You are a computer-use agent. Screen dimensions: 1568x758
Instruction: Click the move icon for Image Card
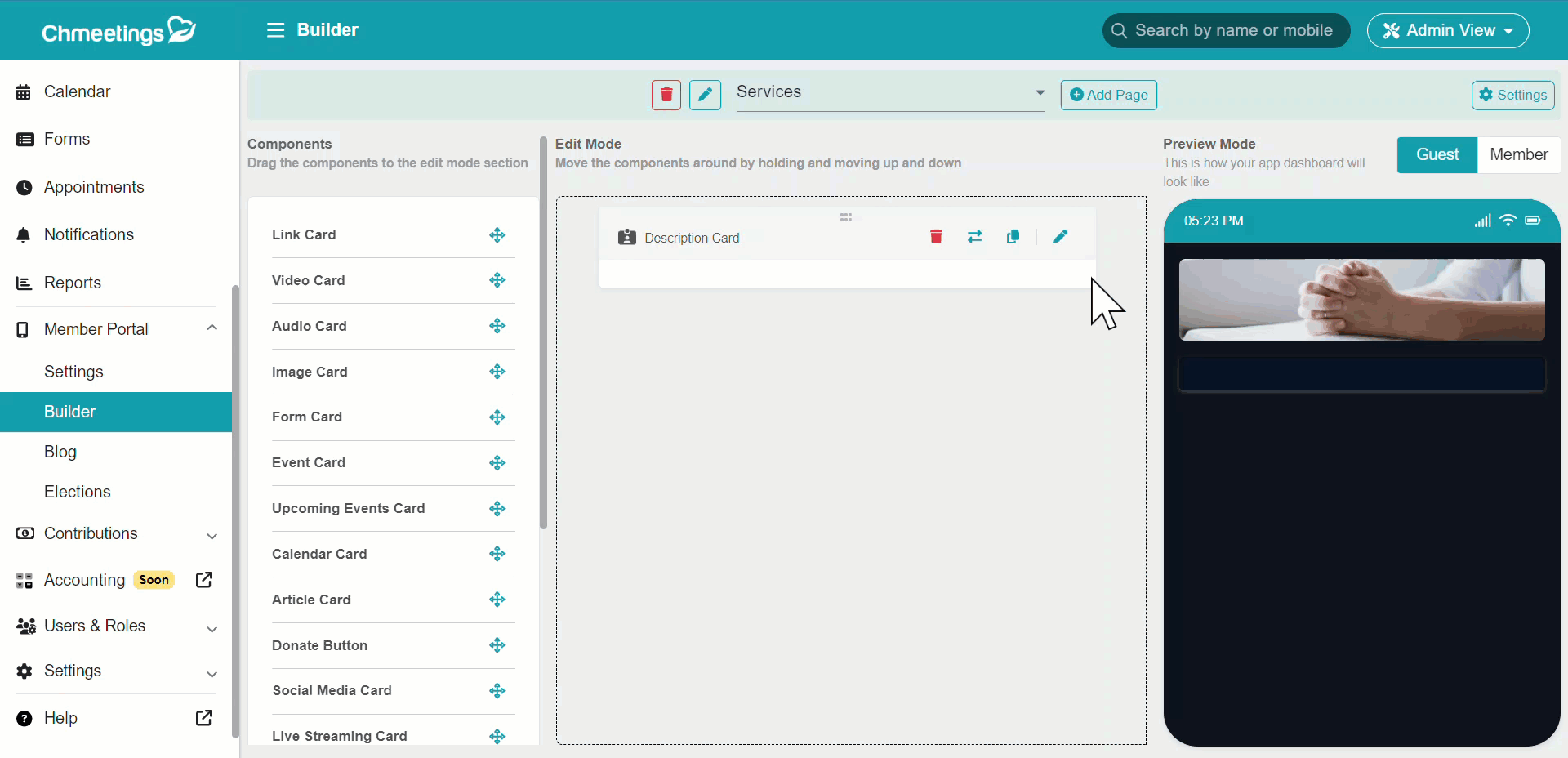[497, 372]
